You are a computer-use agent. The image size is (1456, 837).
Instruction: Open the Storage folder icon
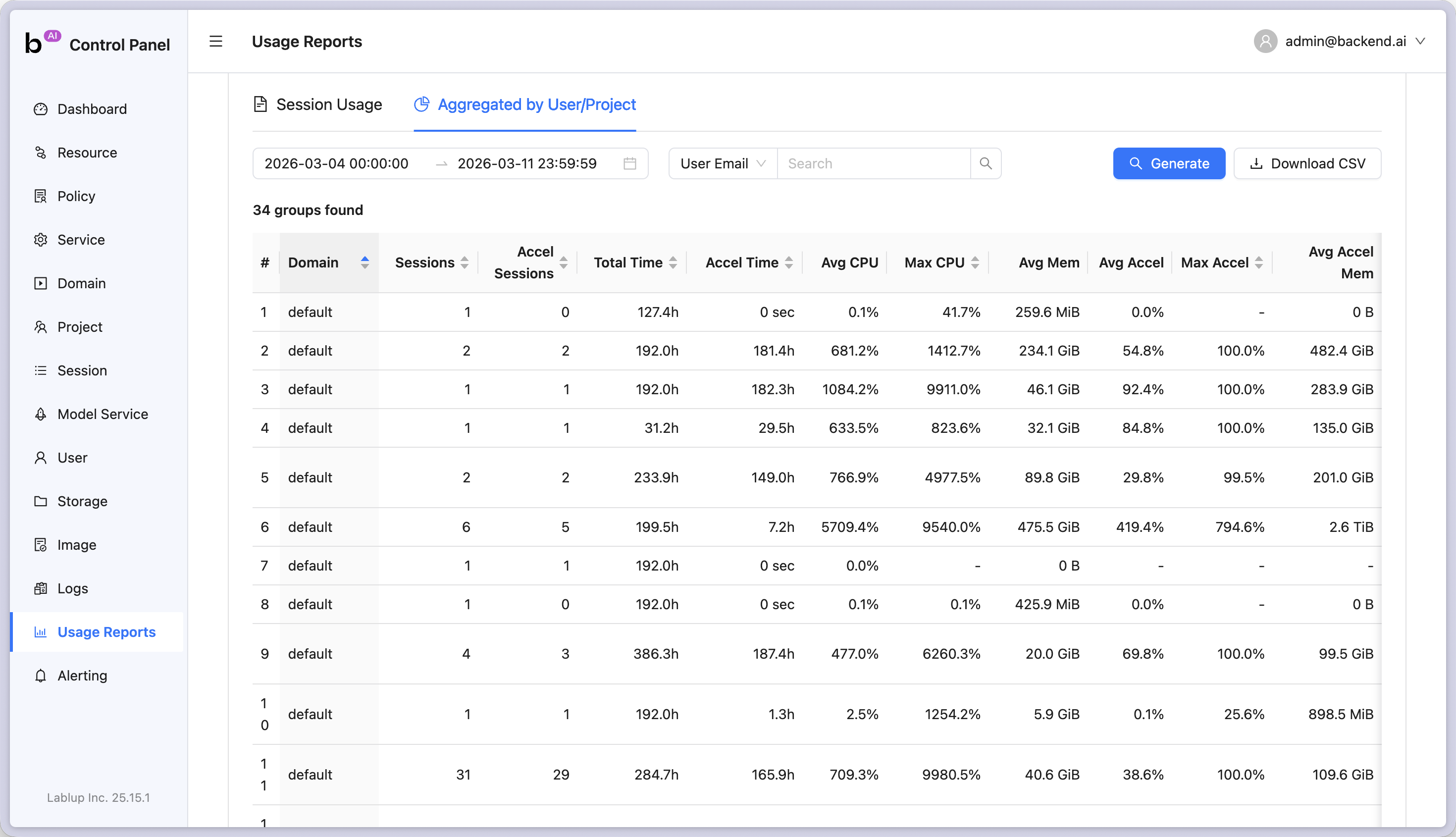coord(40,501)
